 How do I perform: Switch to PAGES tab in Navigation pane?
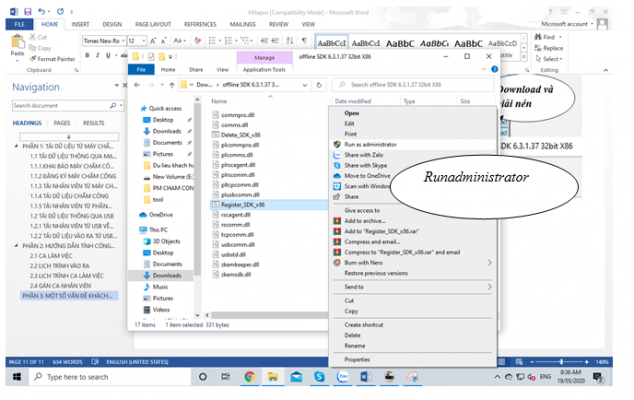[62, 123]
